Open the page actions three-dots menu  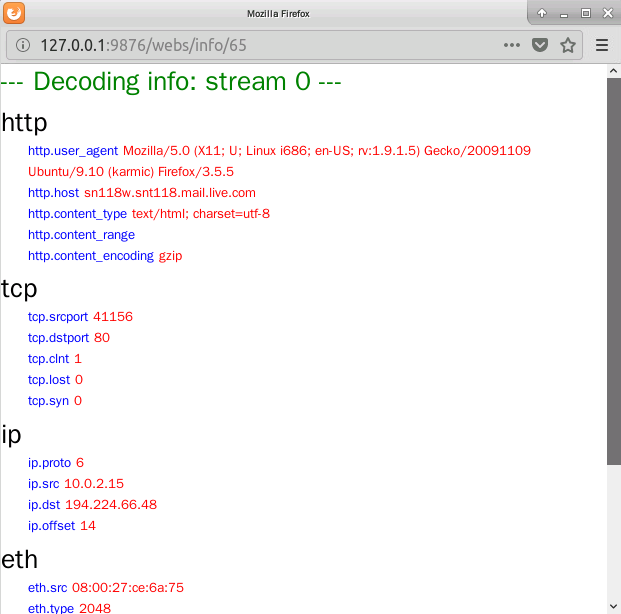point(511,45)
